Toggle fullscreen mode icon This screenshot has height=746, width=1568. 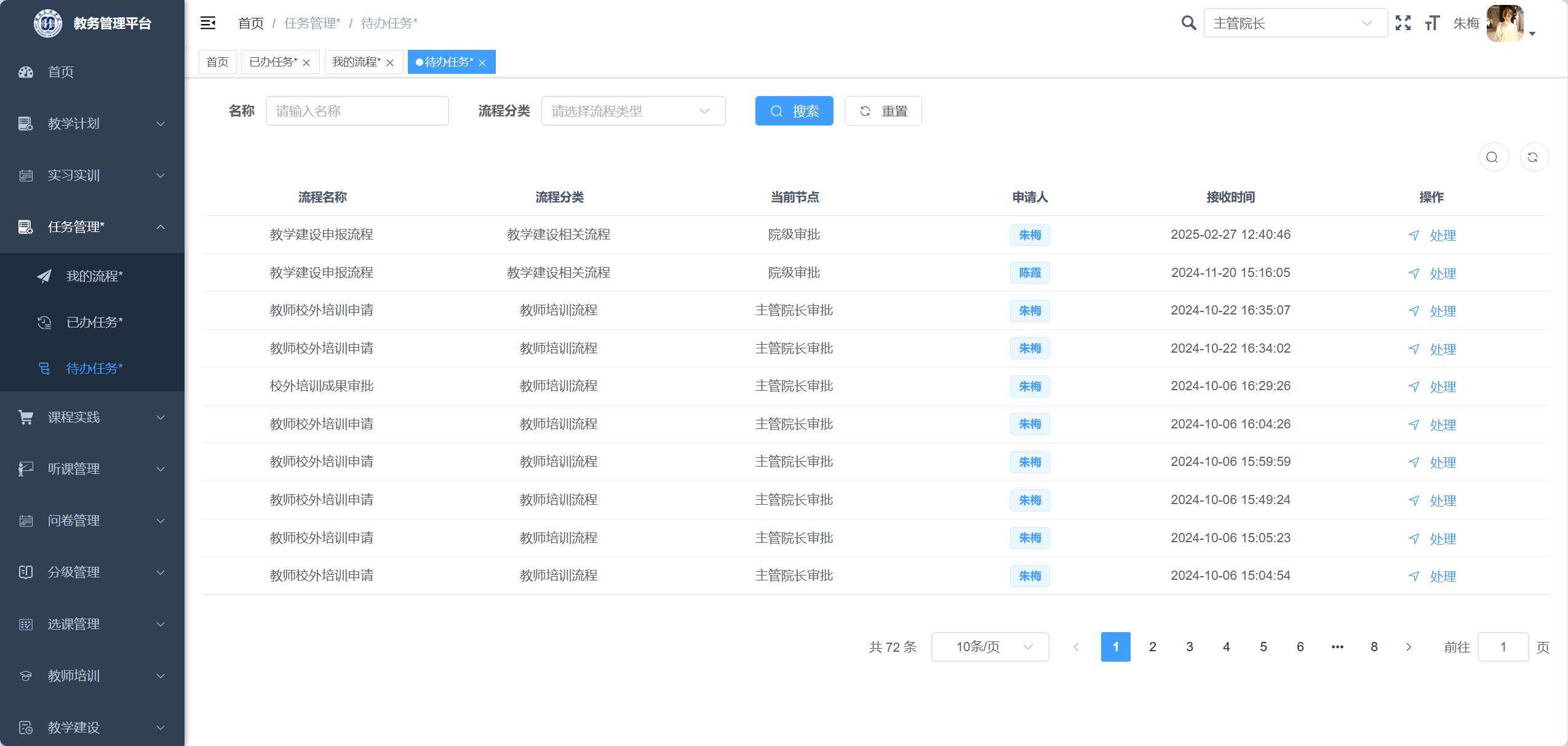pyautogui.click(x=1403, y=23)
